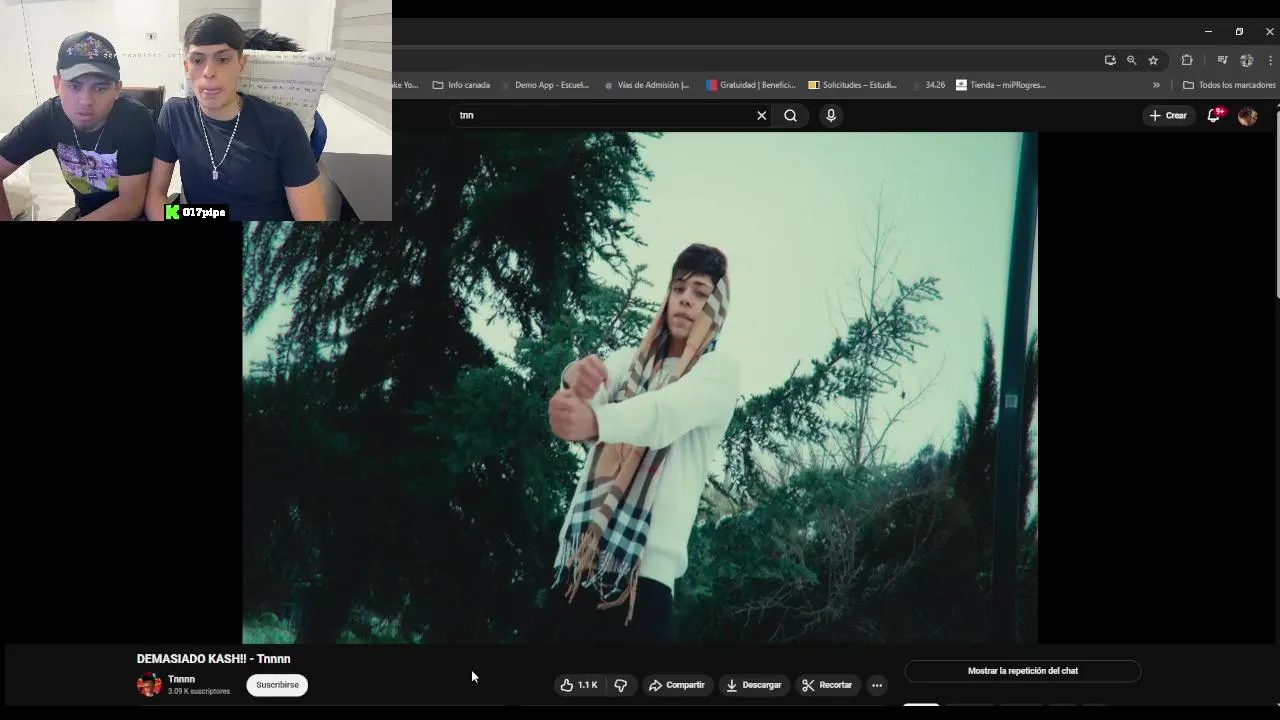This screenshot has width=1280, height=720.
Task: Open the Tienda – miPRogres... bookmark
Action: pyautogui.click(x=1001, y=85)
